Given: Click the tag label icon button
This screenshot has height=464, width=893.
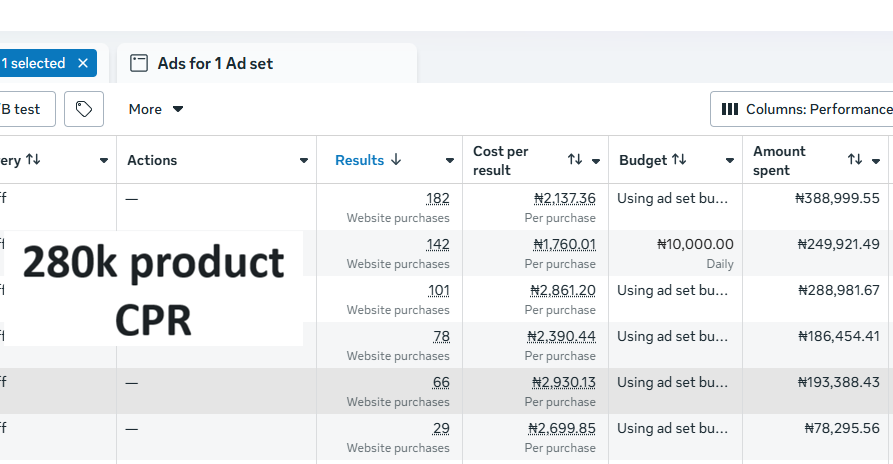Looking at the screenshot, I should pyautogui.click(x=84, y=109).
